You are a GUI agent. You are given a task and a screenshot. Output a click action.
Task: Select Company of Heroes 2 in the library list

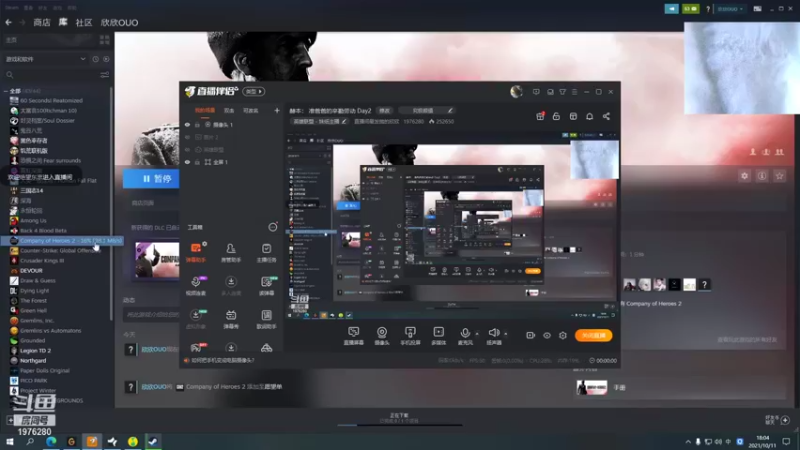tap(62, 240)
